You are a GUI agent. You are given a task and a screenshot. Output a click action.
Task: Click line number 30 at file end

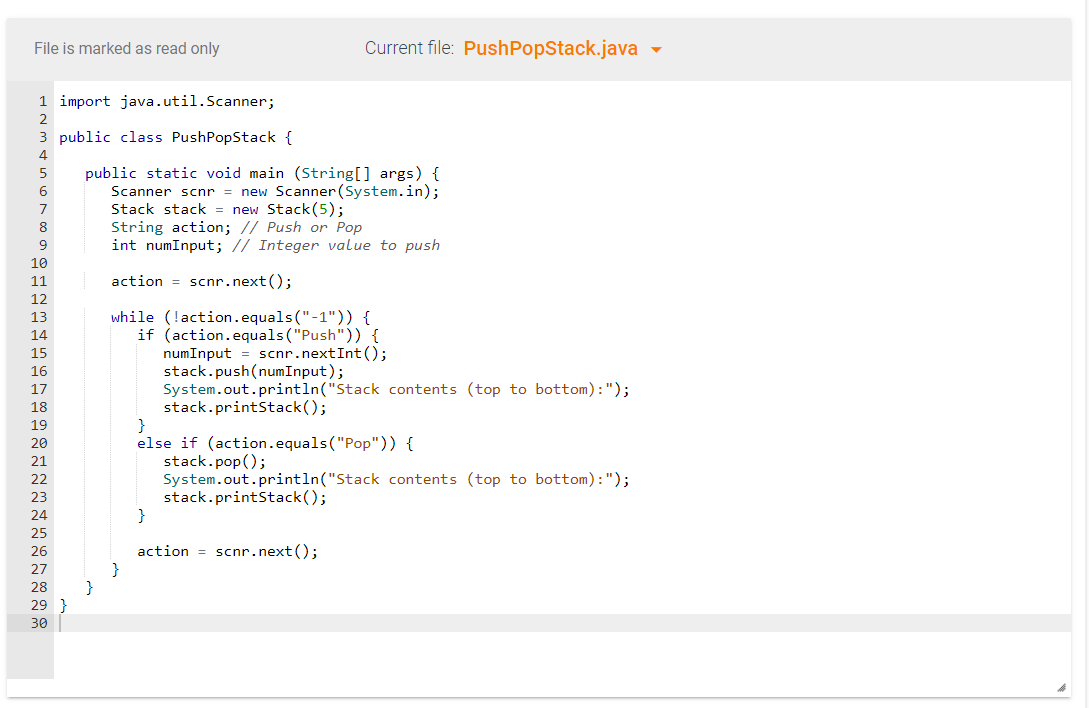39,623
